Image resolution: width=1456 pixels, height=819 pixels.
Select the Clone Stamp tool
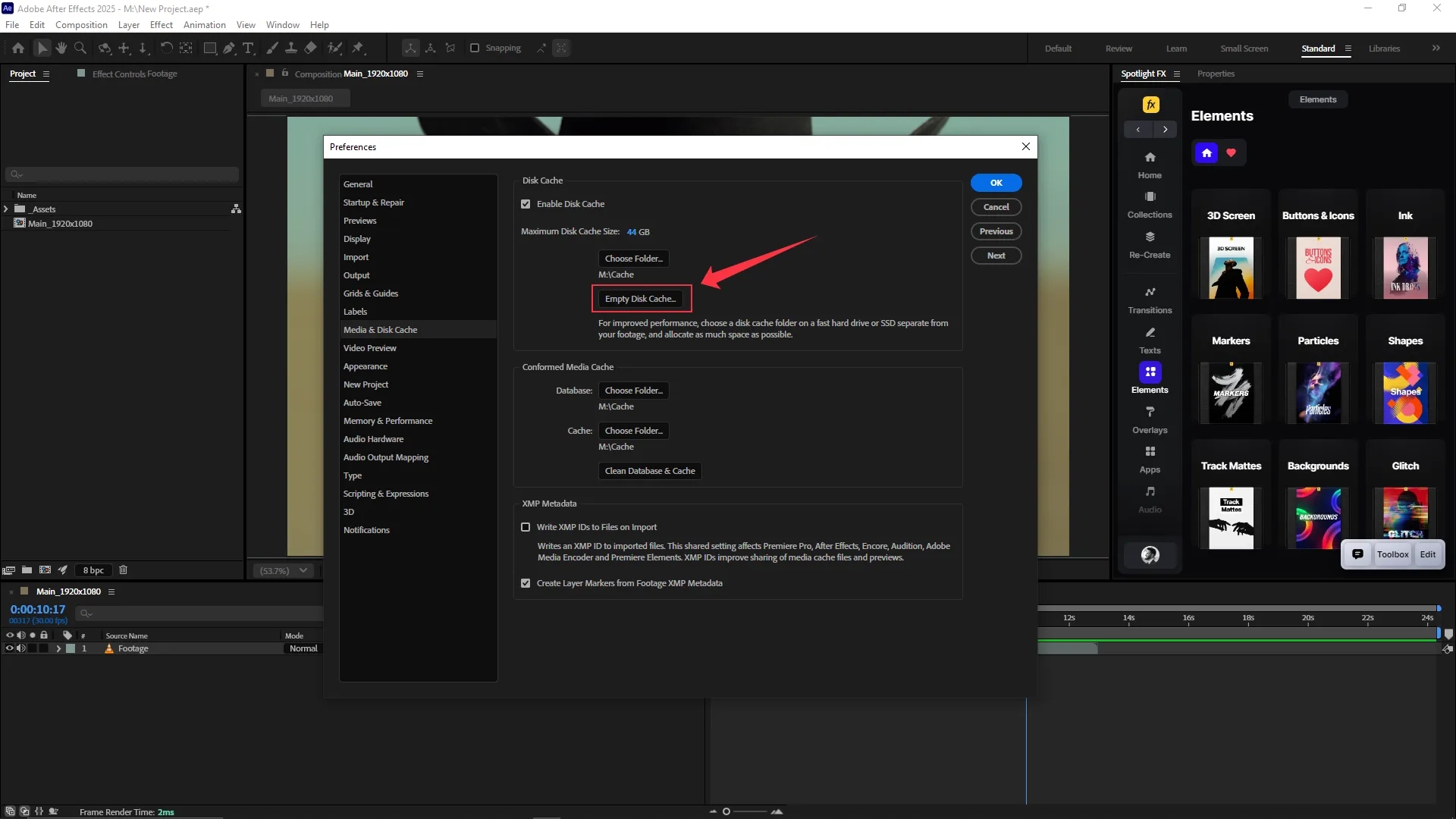click(x=291, y=48)
